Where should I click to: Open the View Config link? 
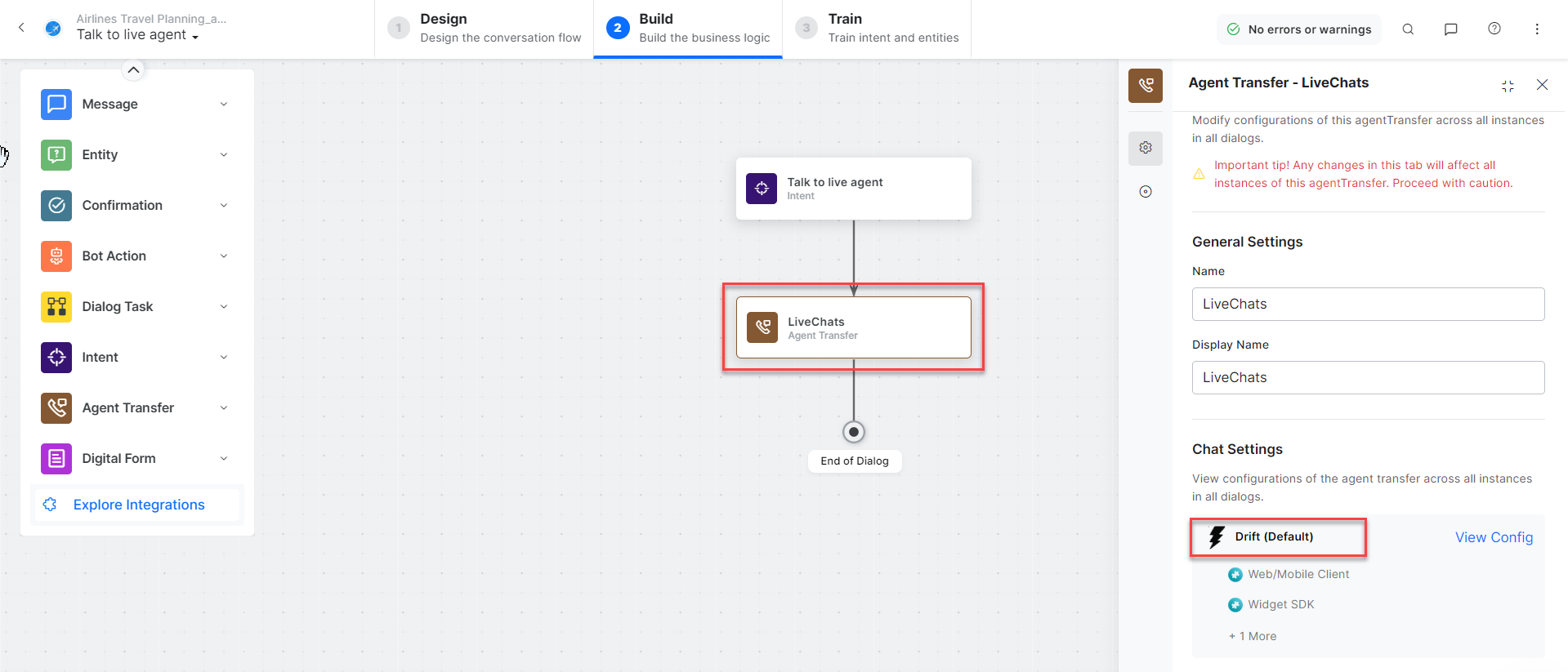pos(1494,537)
